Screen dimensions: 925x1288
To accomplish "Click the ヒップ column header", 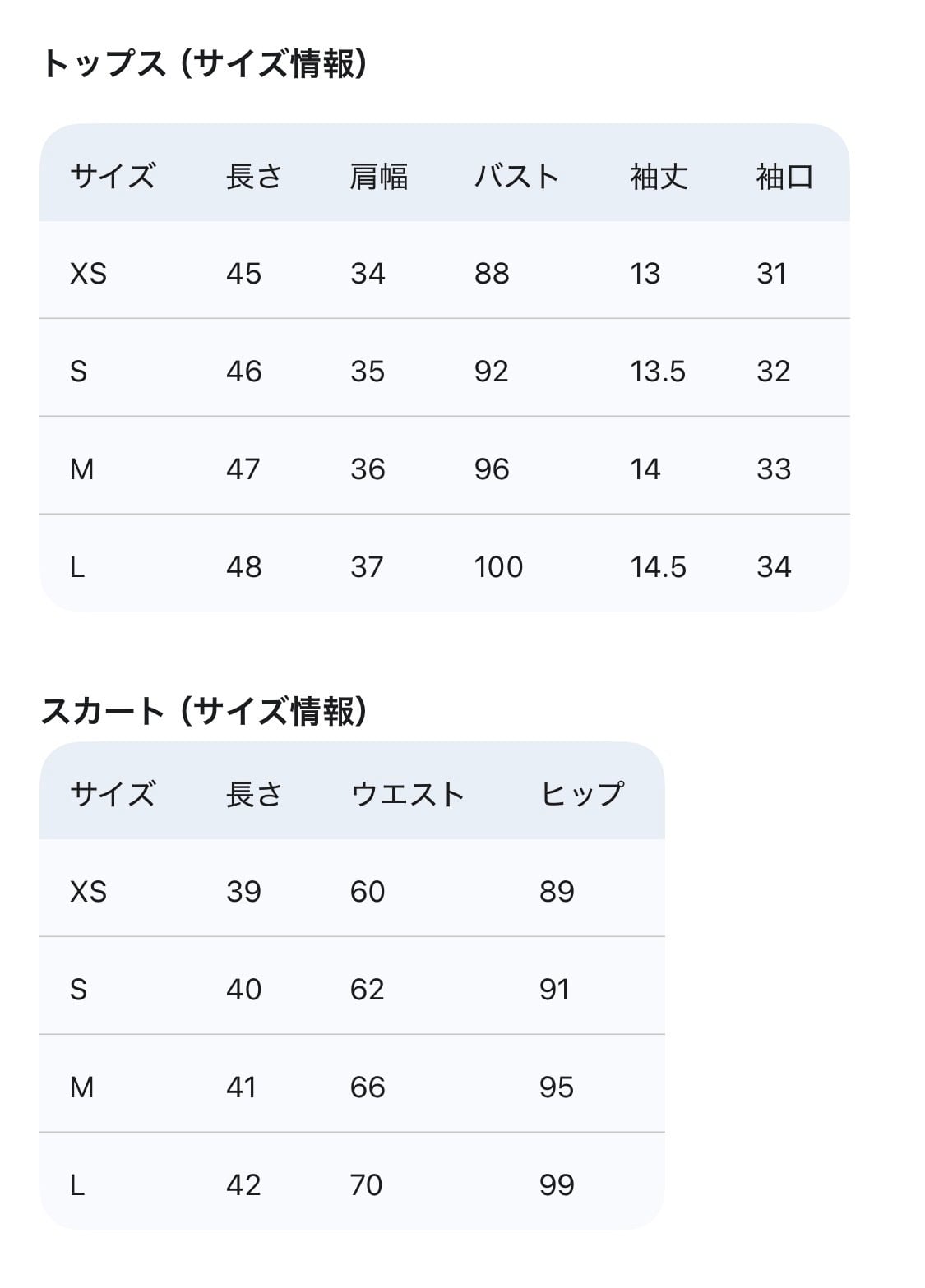I will [x=582, y=795].
